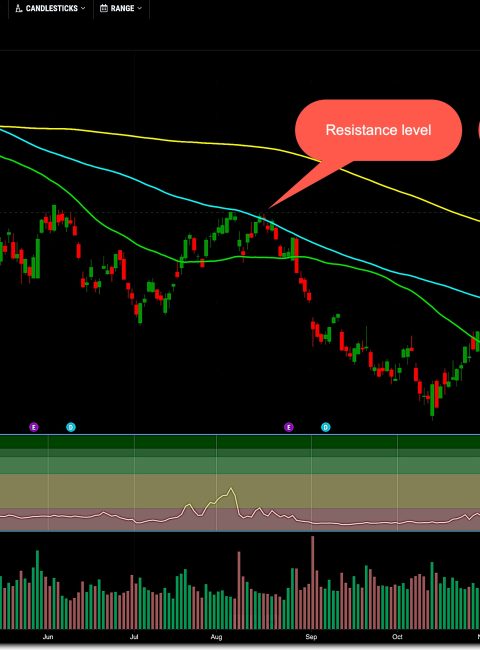Expand the CANDLESTICKS dropdown chevron

[x=83, y=8]
